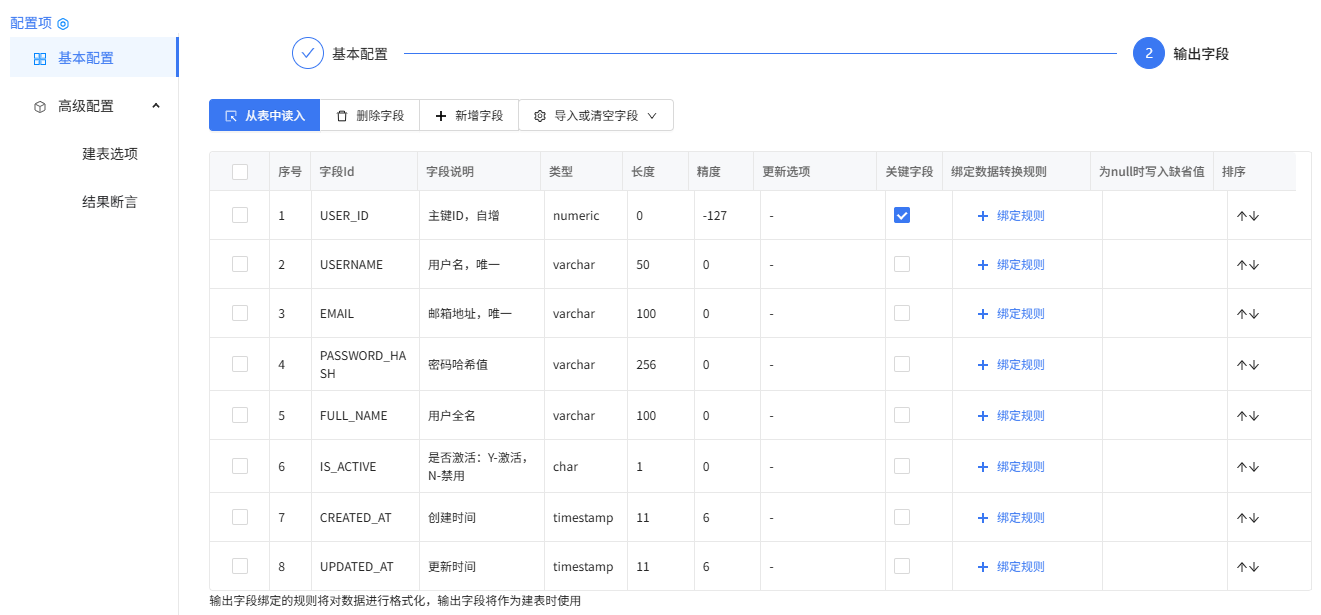Click the trash icon on 删除字段 button

point(343,115)
